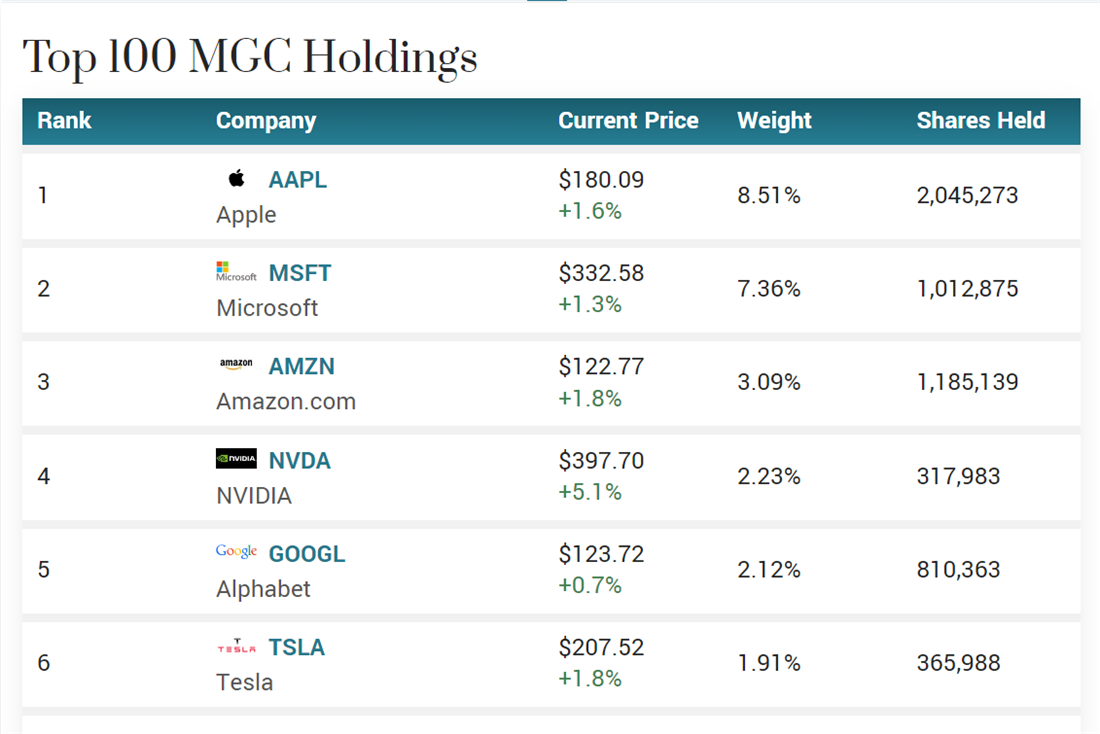This screenshot has width=1100, height=734.
Task: Click the Apple logo icon
Action: pos(236,179)
